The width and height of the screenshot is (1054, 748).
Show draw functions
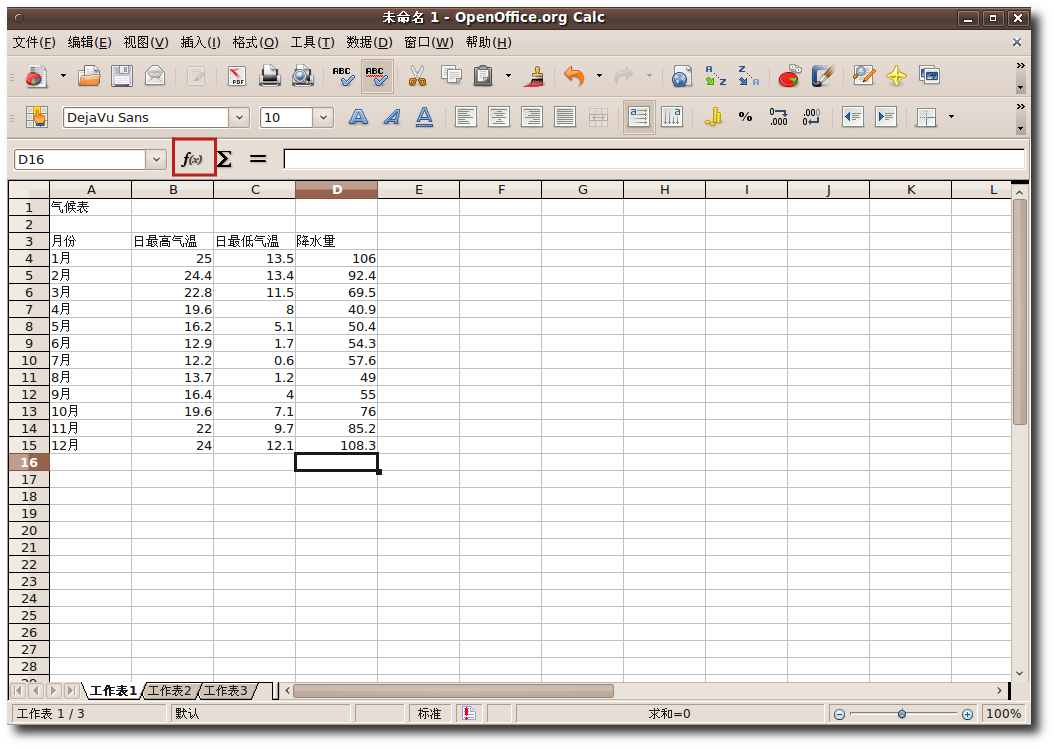click(823, 77)
